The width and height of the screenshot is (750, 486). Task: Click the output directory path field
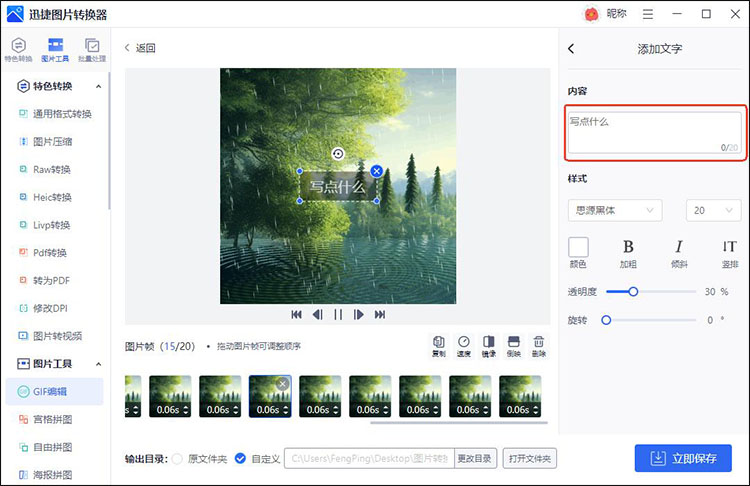369,458
